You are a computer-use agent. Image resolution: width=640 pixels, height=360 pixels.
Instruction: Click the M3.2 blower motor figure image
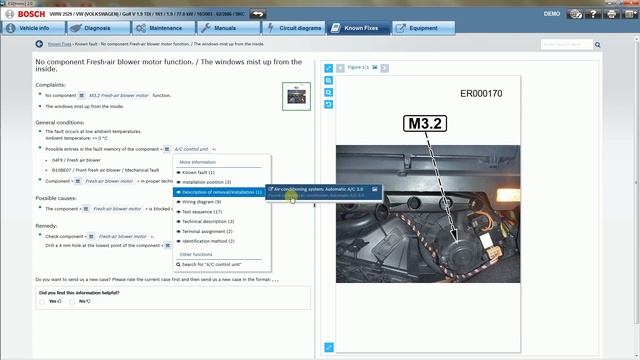(x=428, y=214)
